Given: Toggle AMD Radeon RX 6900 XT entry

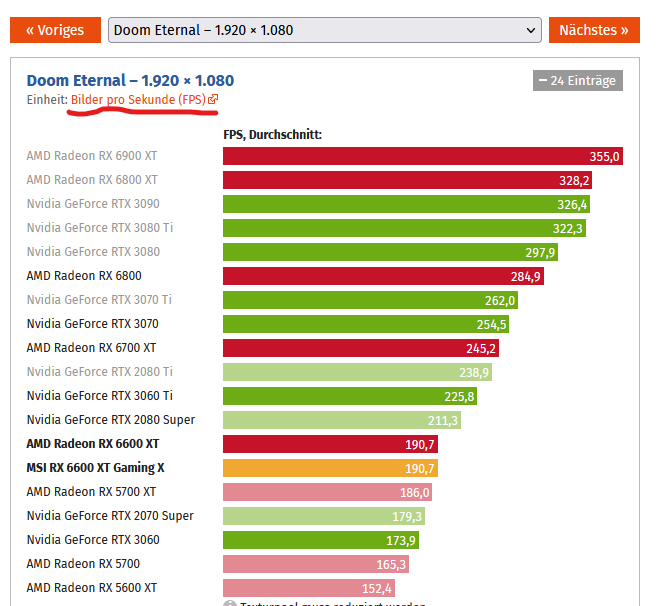Looking at the screenshot, I should tap(92, 156).
